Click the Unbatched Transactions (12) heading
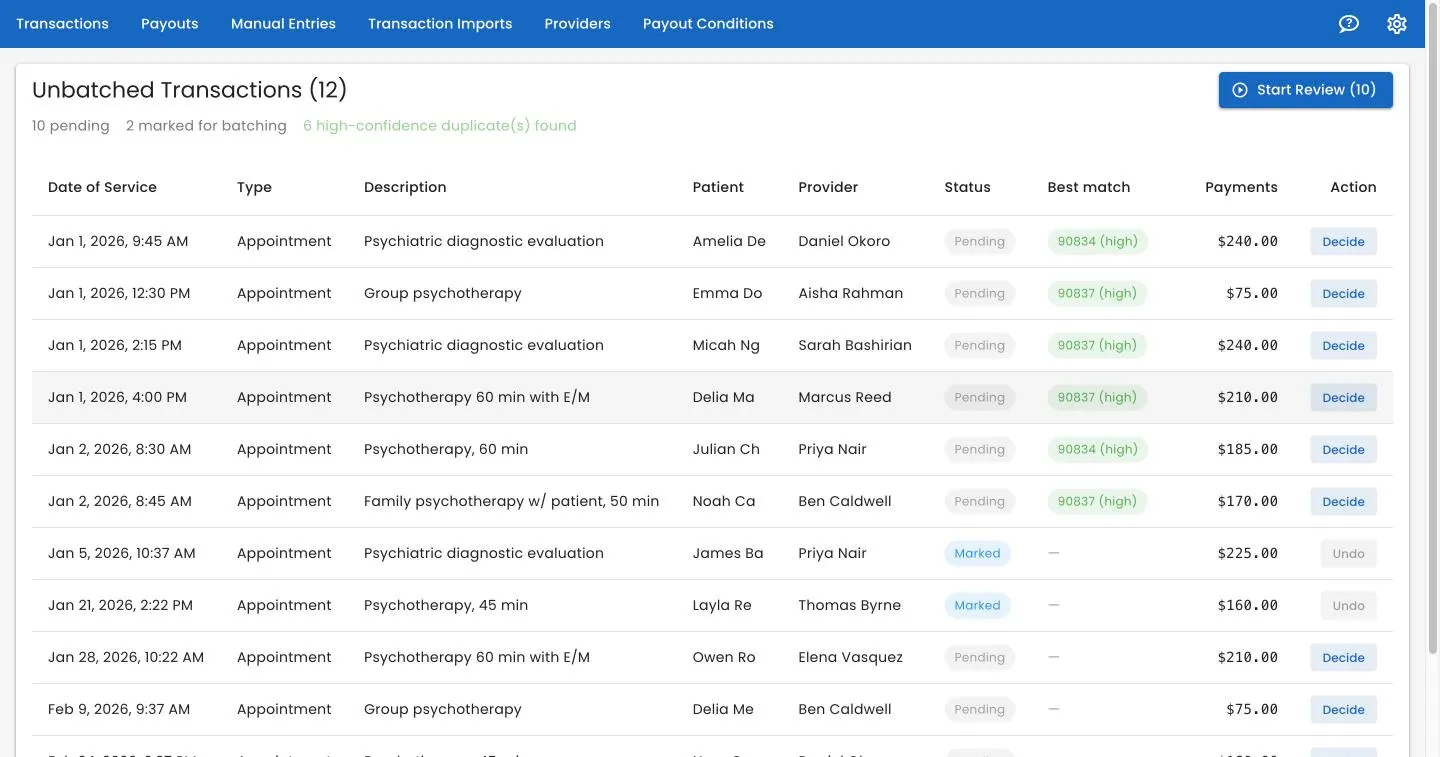 coord(189,90)
